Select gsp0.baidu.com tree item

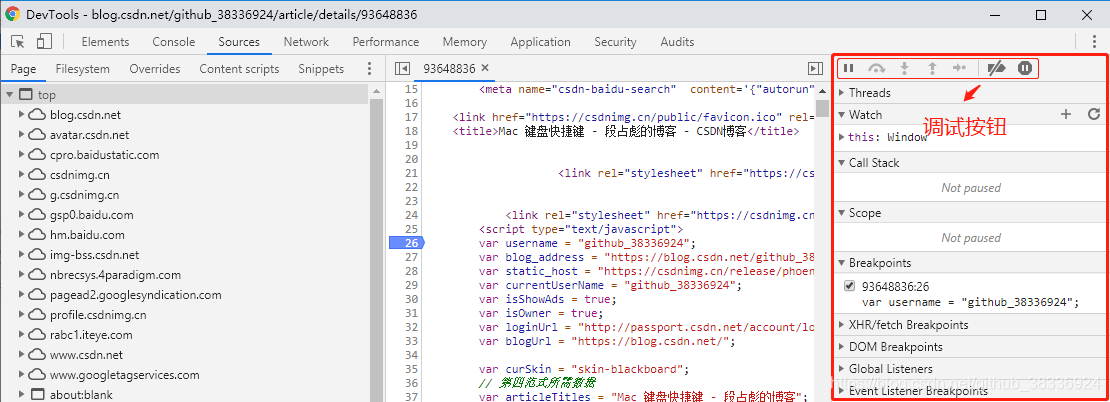pyautogui.click(x=91, y=214)
